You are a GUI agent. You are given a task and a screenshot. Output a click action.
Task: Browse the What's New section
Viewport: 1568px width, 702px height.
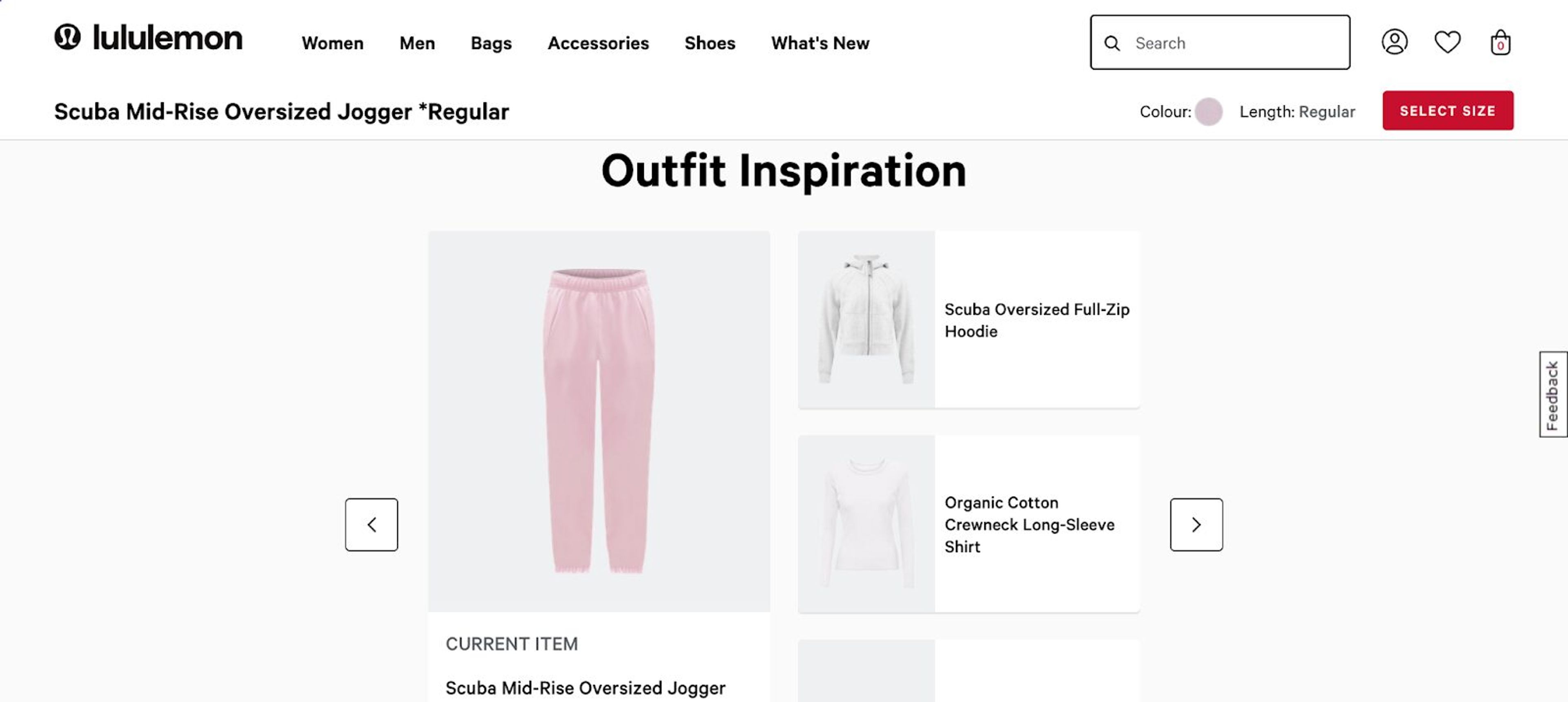point(819,43)
